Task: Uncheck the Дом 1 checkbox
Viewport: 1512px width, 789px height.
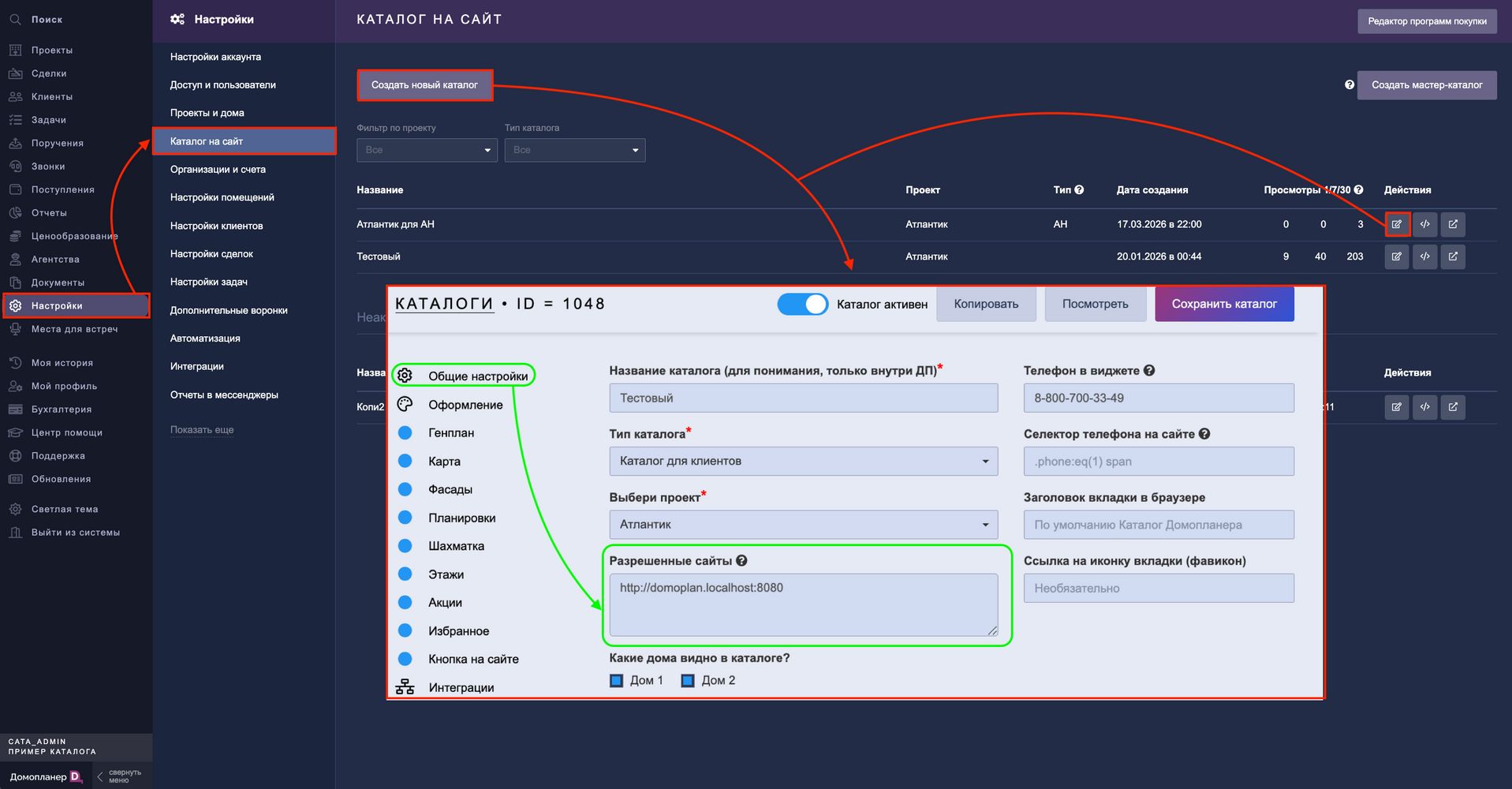Action: click(x=617, y=681)
